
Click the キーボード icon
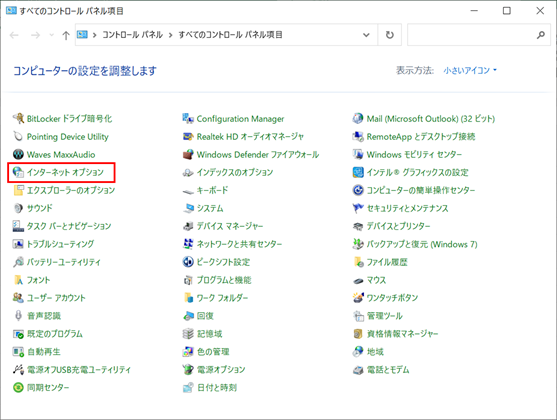(x=188, y=191)
